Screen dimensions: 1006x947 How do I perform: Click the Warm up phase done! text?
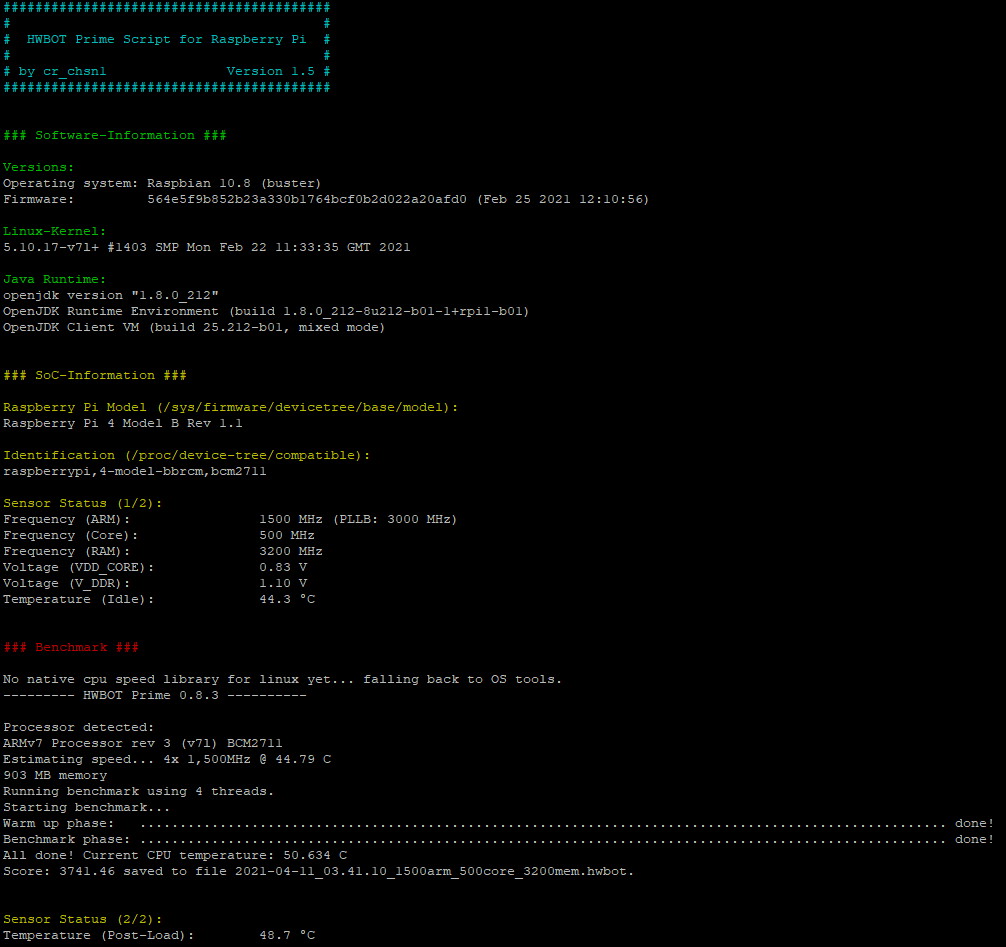click(x=974, y=823)
